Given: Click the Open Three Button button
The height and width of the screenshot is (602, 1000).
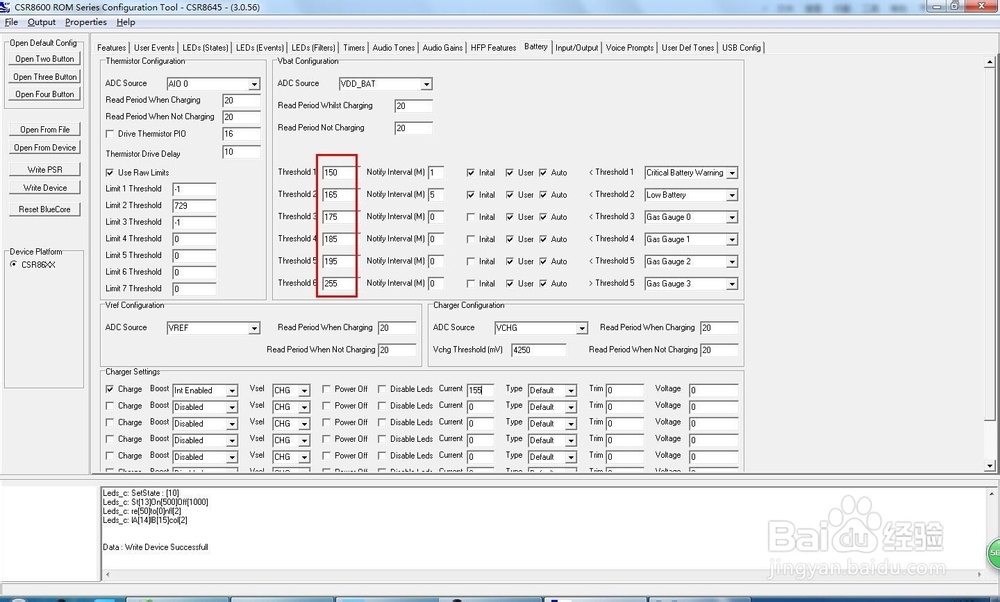Looking at the screenshot, I should coord(45,77).
